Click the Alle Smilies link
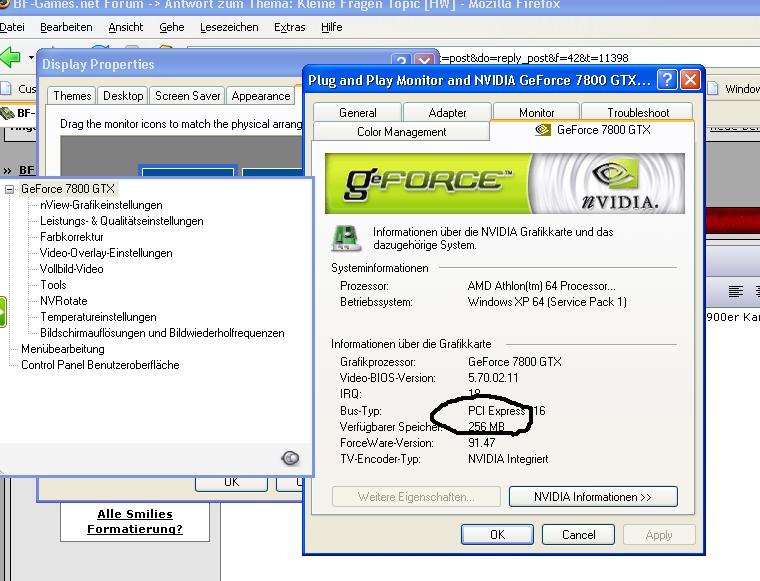 (x=135, y=514)
